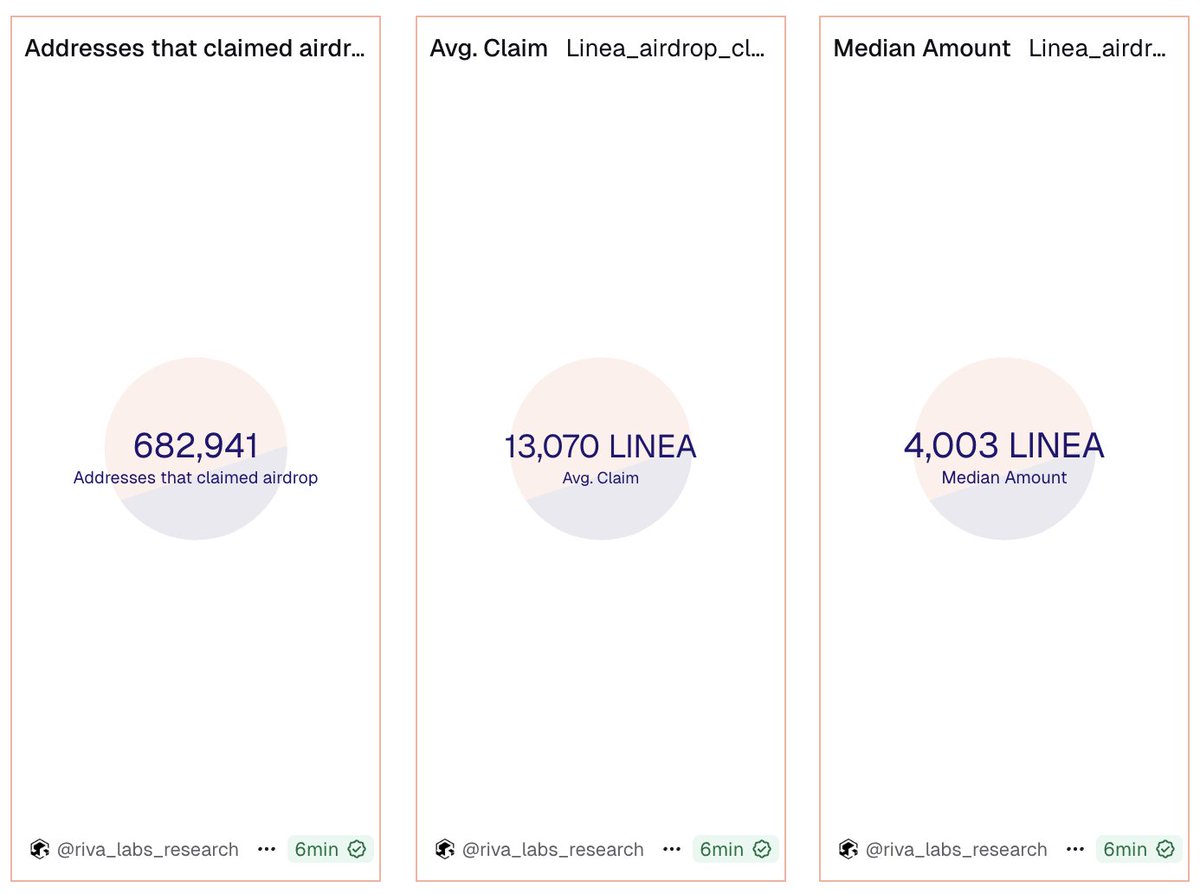The width and height of the screenshot is (1200, 894).
Task: Click verified checkmark icon in Addresses card
Action: pos(357,849)
